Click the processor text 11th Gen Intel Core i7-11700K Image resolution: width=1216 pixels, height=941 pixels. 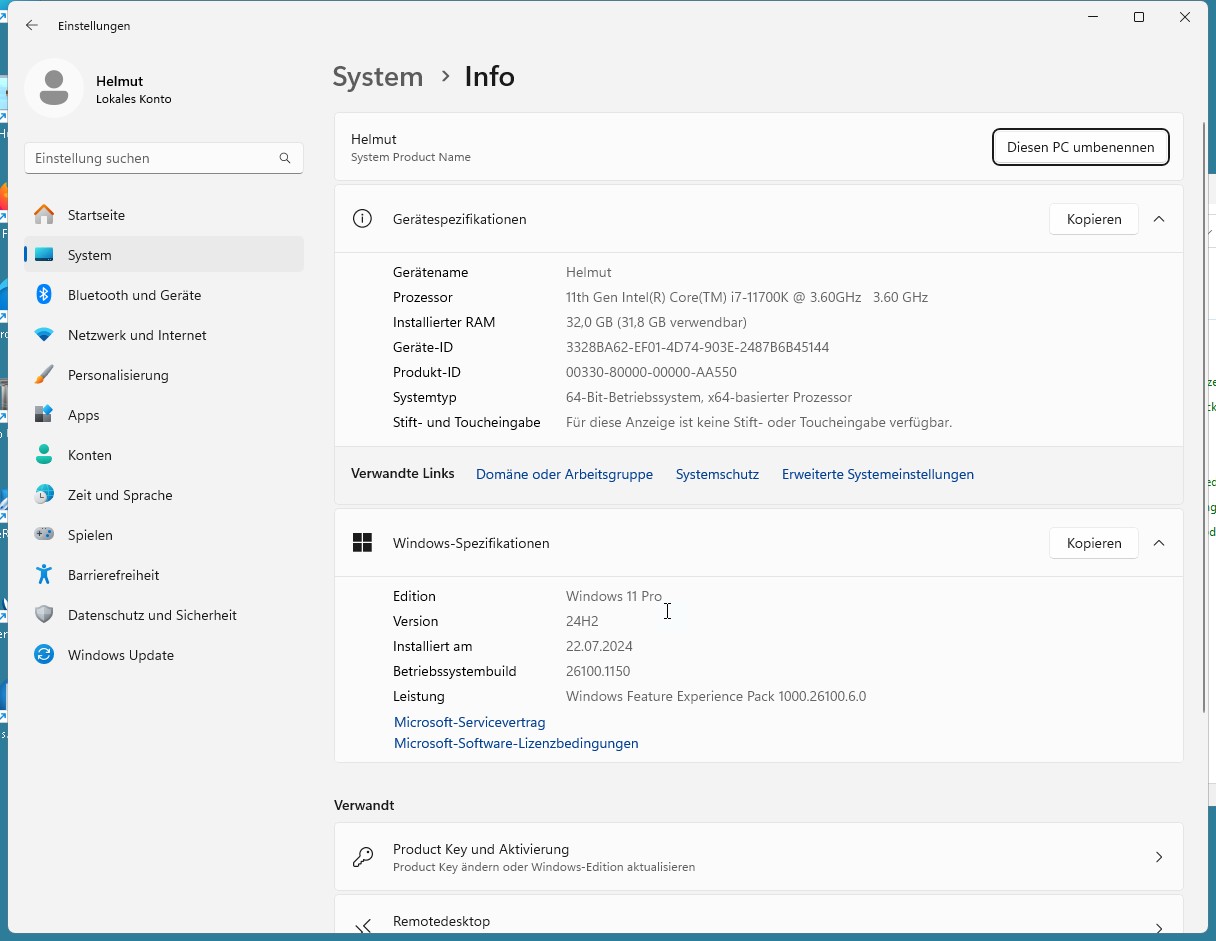pos(747,297)
